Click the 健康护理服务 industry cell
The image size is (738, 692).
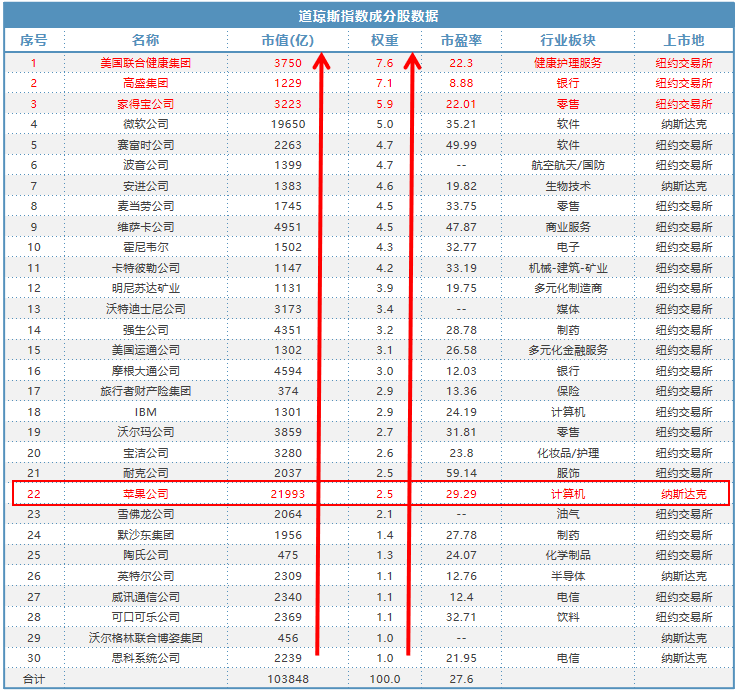tap(568, 63)
